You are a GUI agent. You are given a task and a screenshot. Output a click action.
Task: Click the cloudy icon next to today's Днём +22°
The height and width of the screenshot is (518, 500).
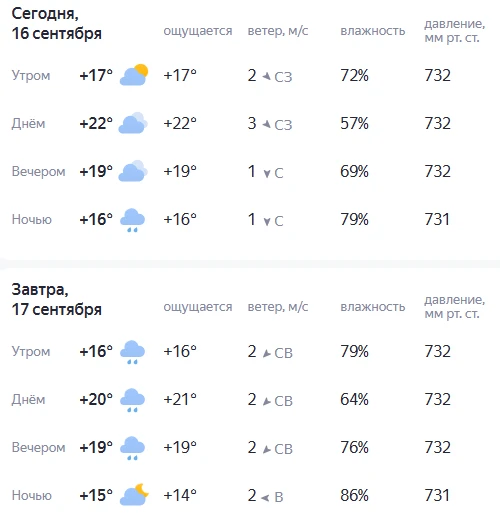[x=133, y=123]
